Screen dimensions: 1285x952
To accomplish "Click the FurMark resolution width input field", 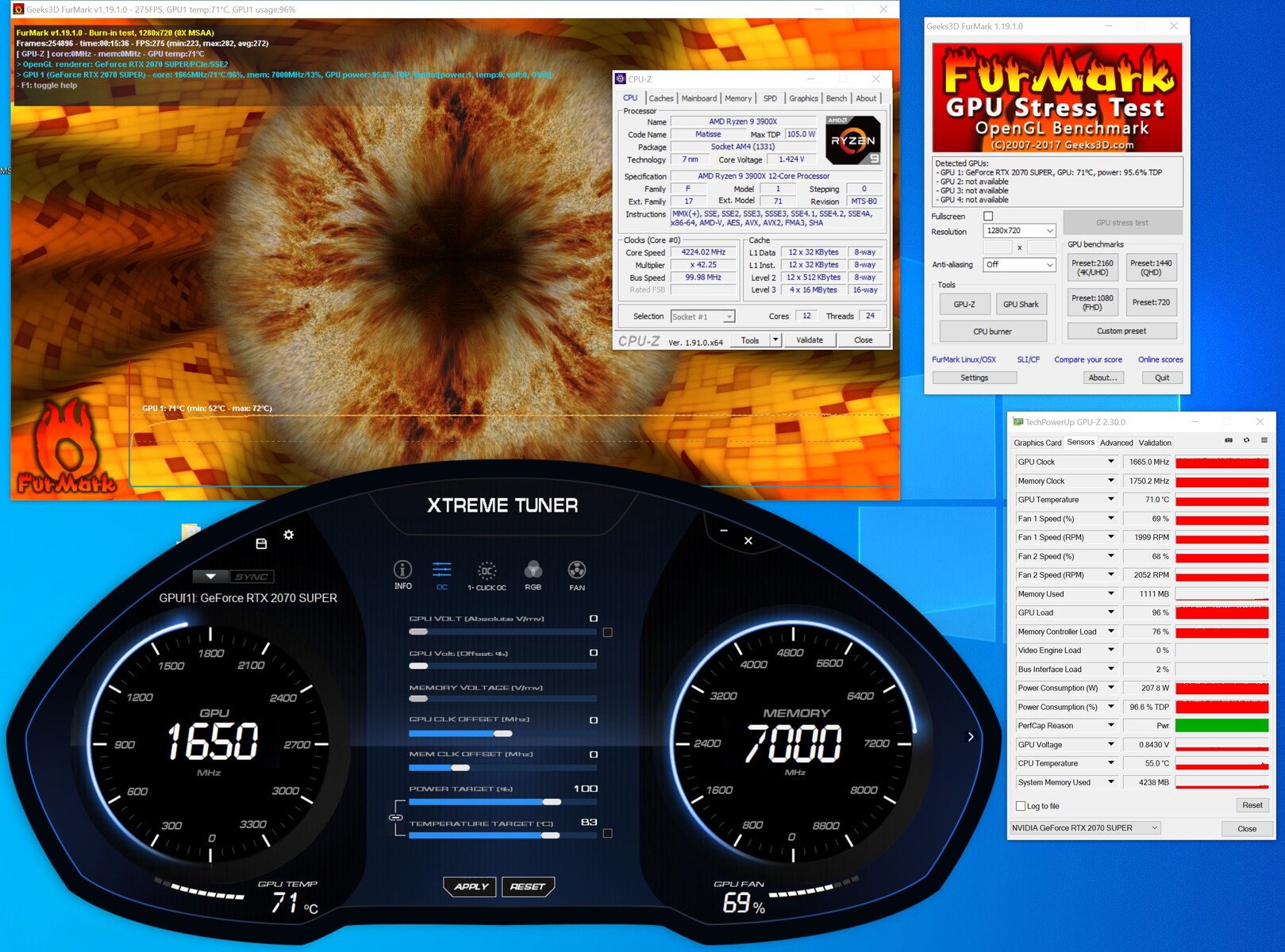I will [x=998, y=248].
